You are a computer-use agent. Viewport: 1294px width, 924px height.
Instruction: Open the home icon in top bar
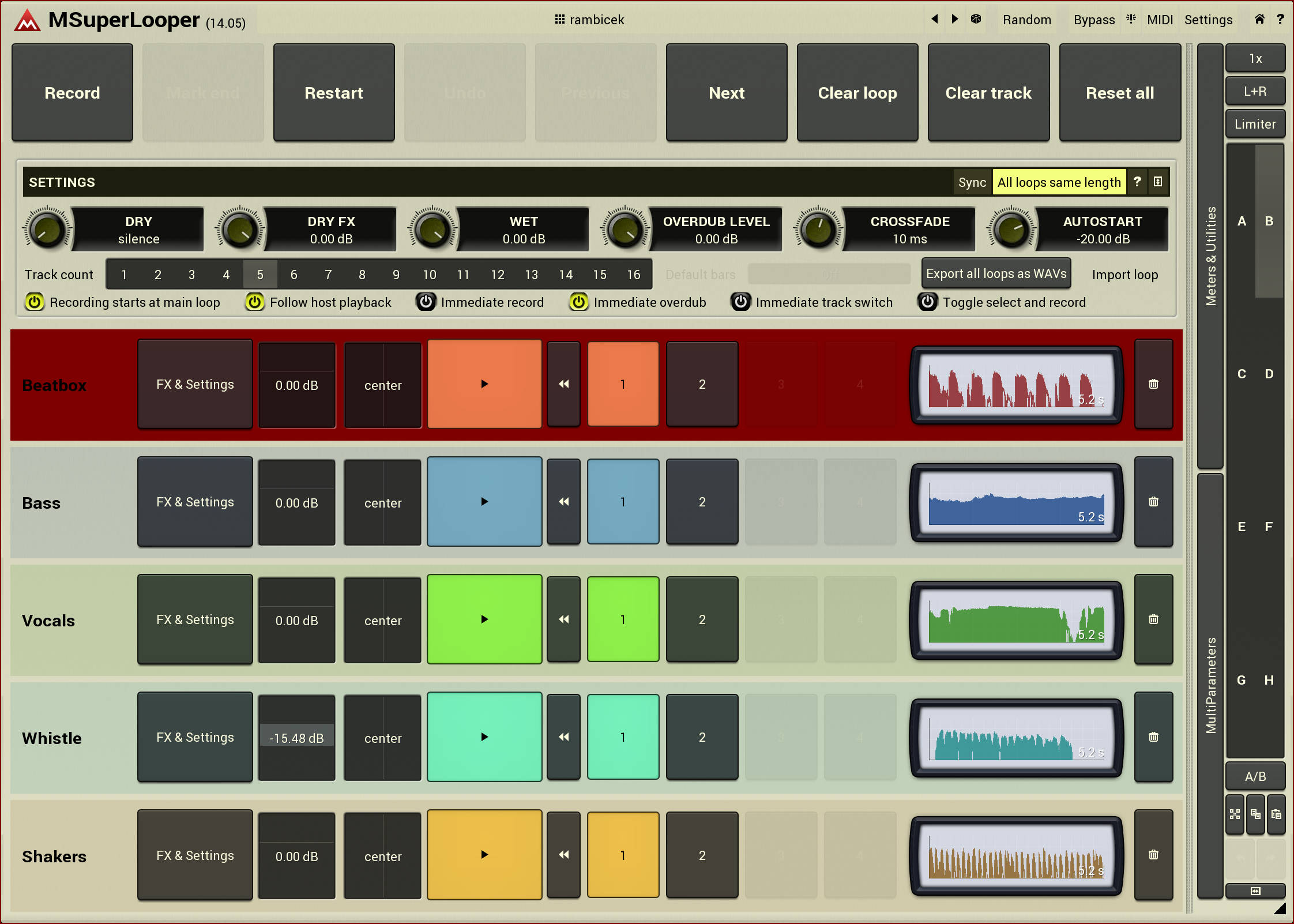(x=1259, y=19)
